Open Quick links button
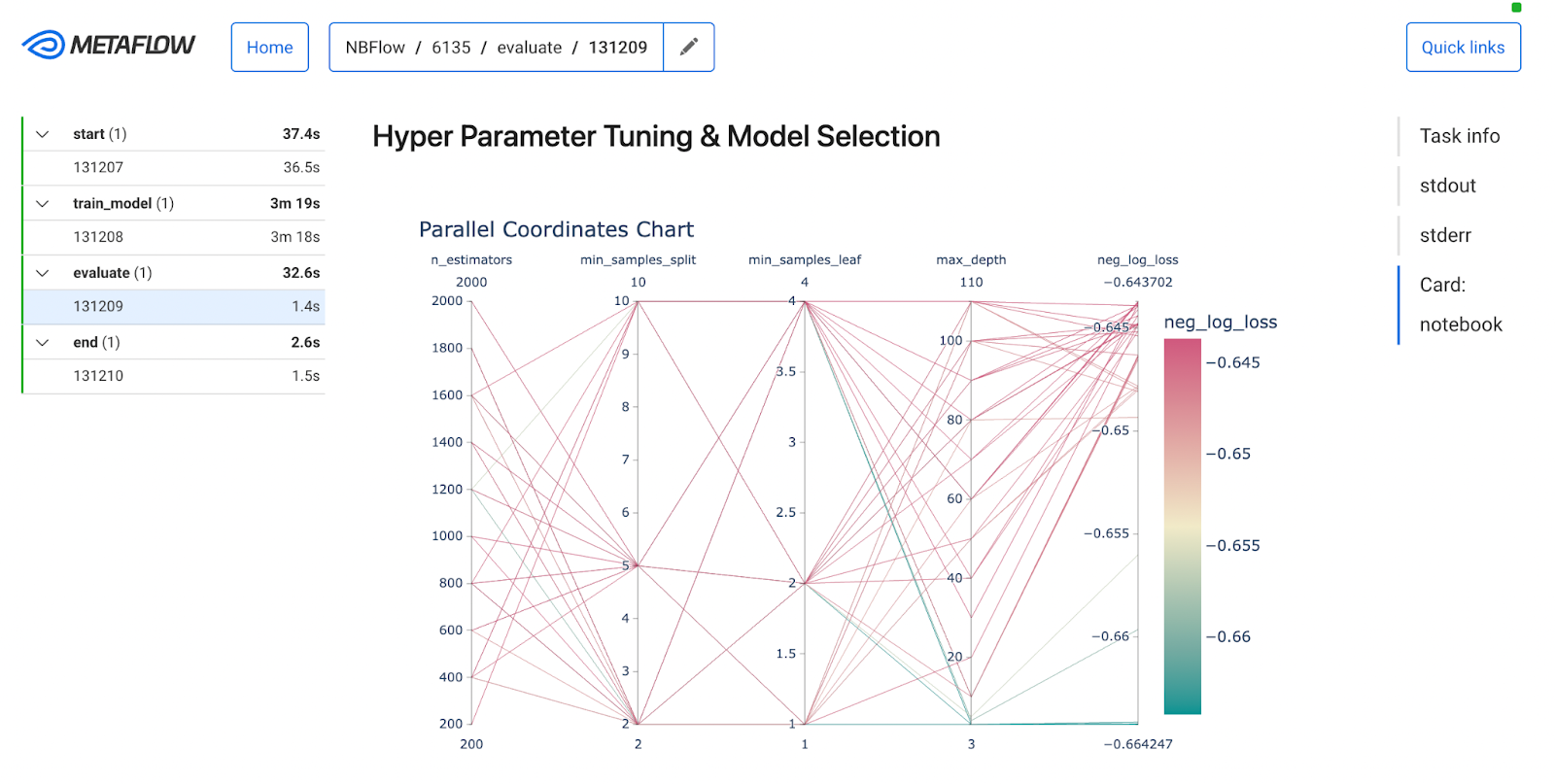 click(1463, 47)
